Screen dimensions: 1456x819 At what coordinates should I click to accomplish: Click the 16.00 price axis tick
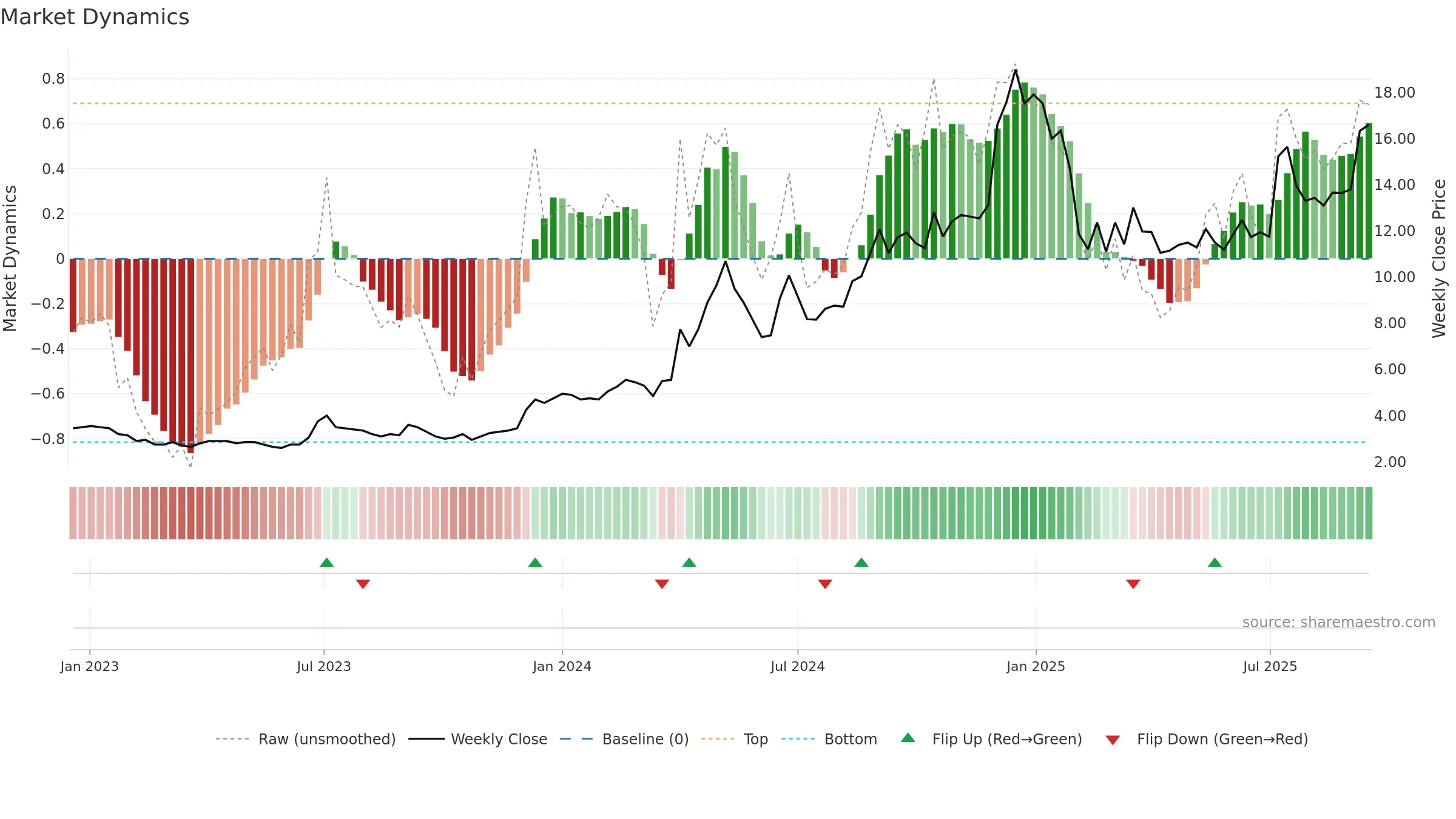1394,139
